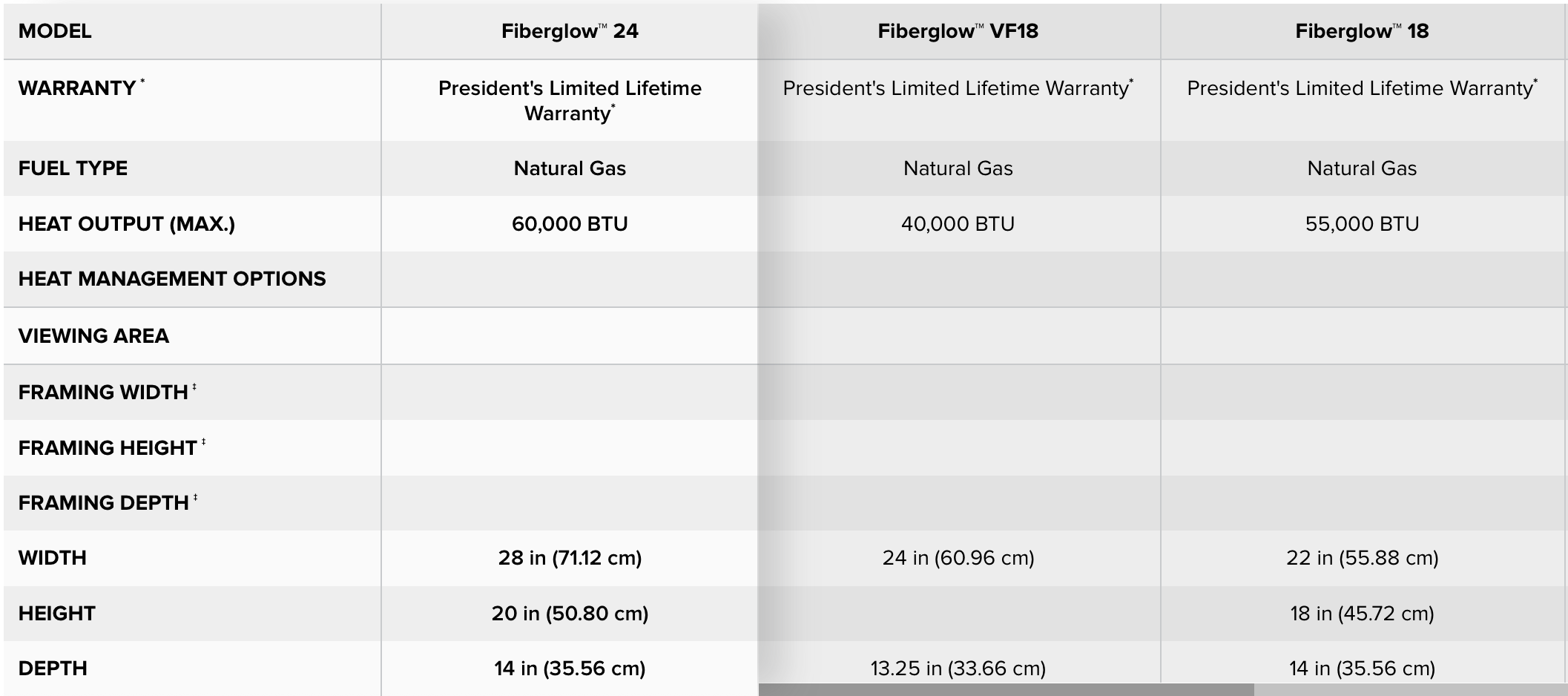Click the Fiberglow VF18 warranty text
Screen dimensions: 1568x696
point(957,88)
